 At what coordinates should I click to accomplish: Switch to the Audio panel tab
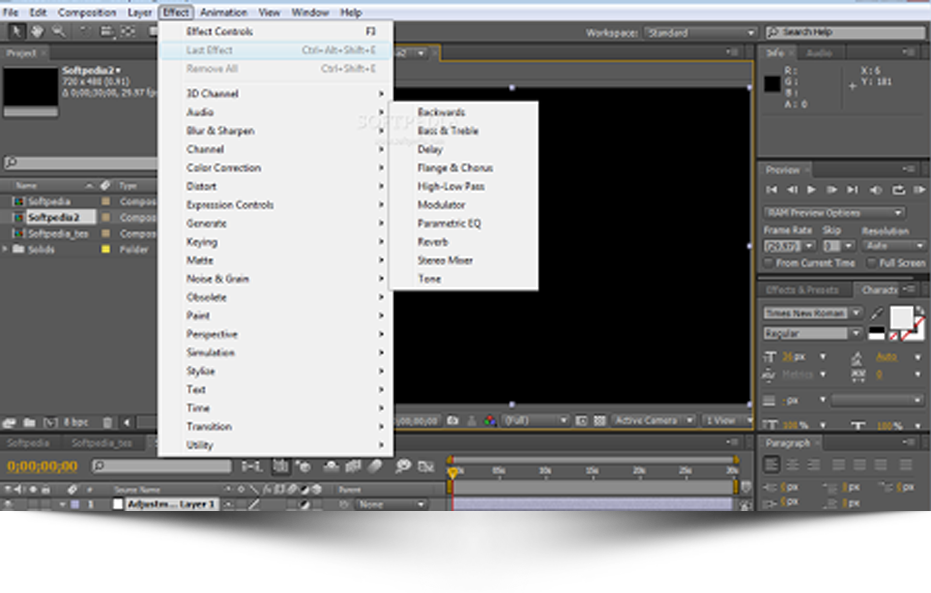click(x=819, y=53)
